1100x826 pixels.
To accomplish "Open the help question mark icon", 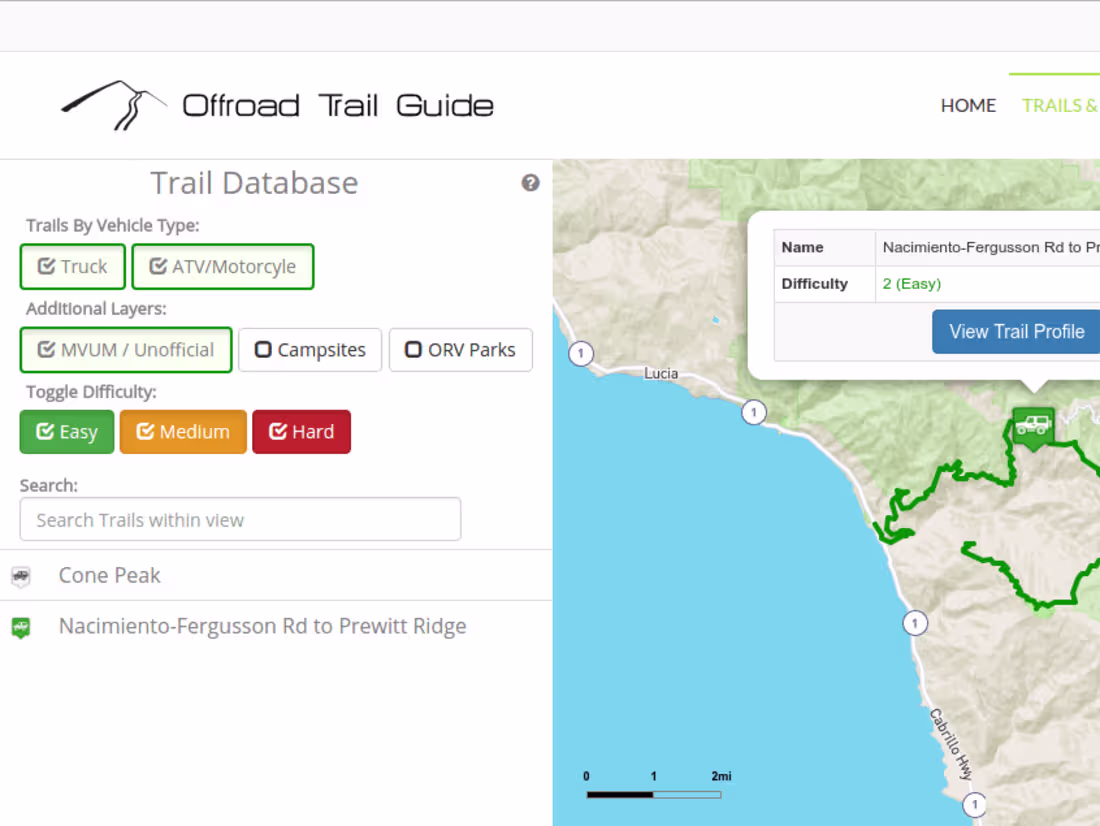I will coord(530,183).
